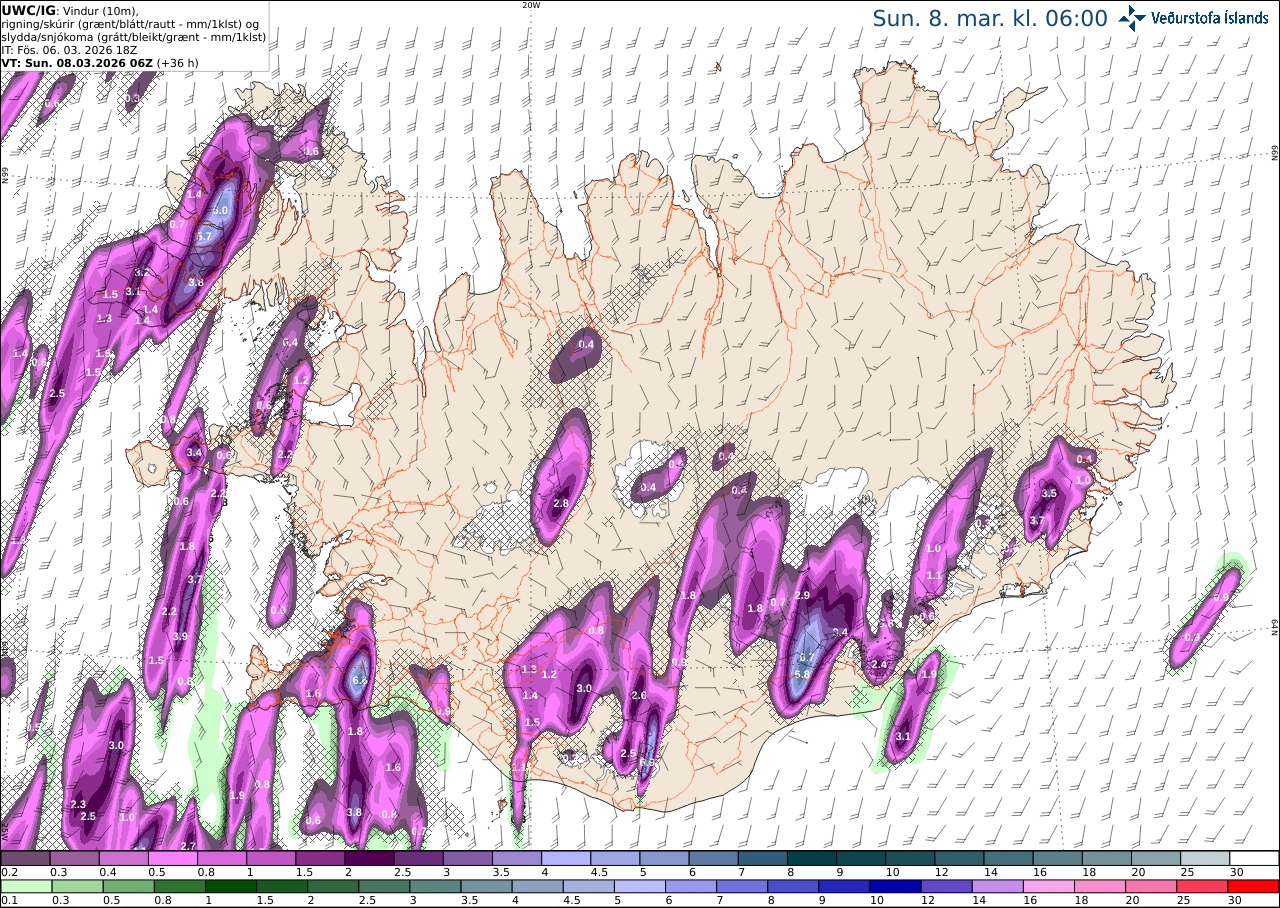Pick the light pink rain swatch labeled 16

(x=1049, y=886)
